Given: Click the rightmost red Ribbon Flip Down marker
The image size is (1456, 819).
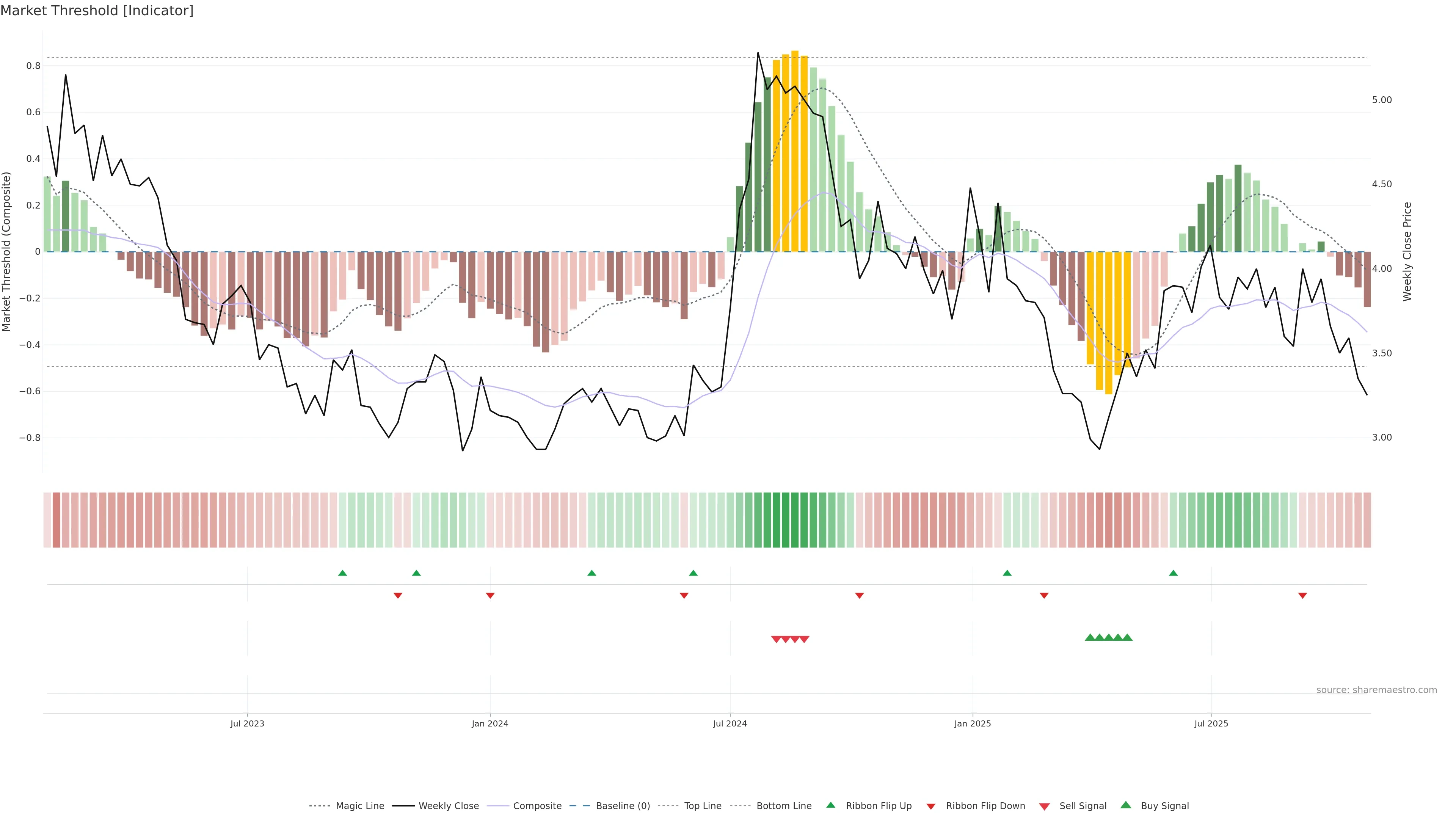Looking at the screenshot, I should click(1302, 596).
